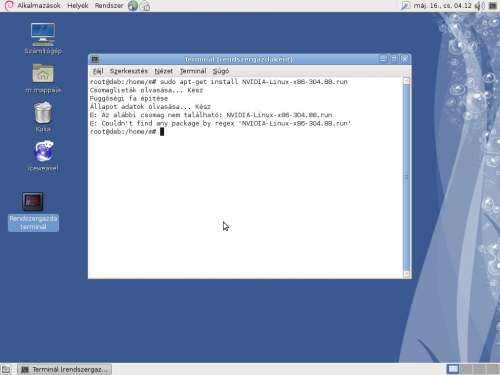Open the Rendszer menu
The width and height of the screenshot is (500, 375).
point(109,6)
